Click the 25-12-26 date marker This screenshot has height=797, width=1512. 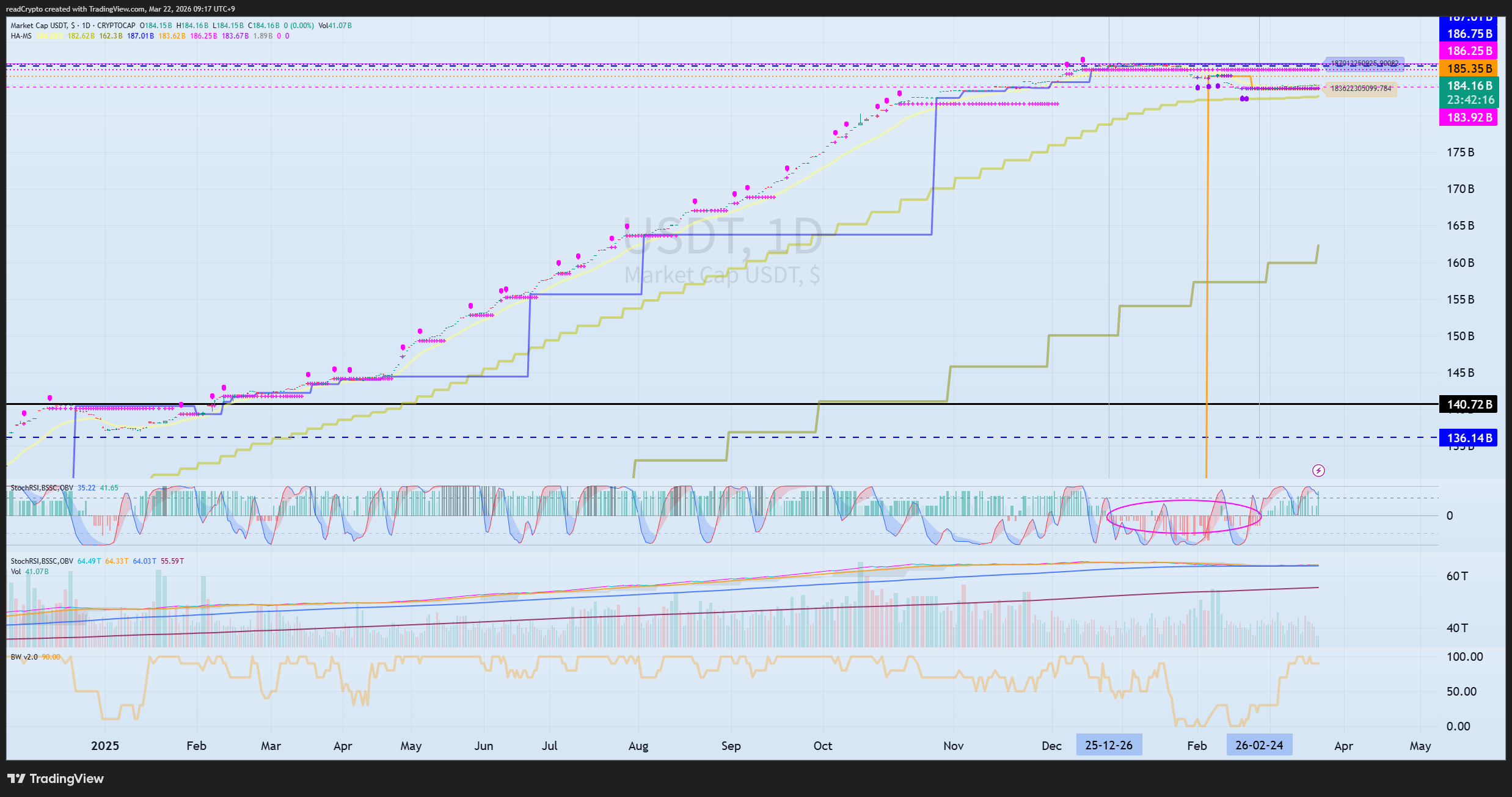point(1109,745)
